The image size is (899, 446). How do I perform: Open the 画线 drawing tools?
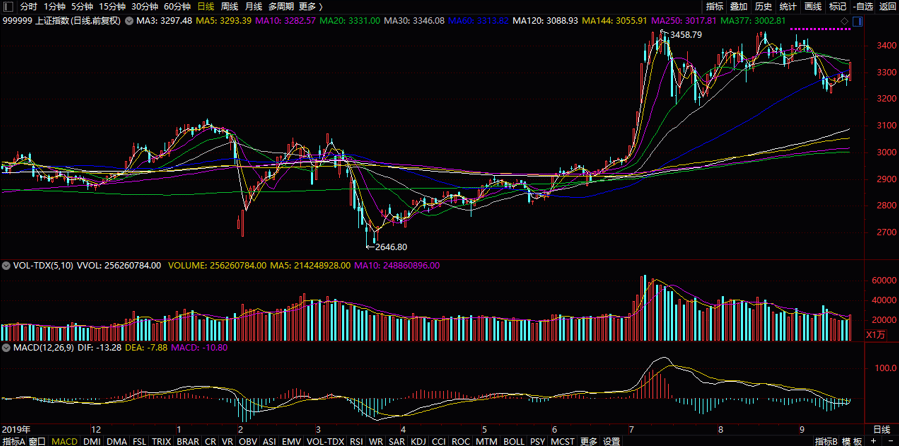[x=812, y=6]
